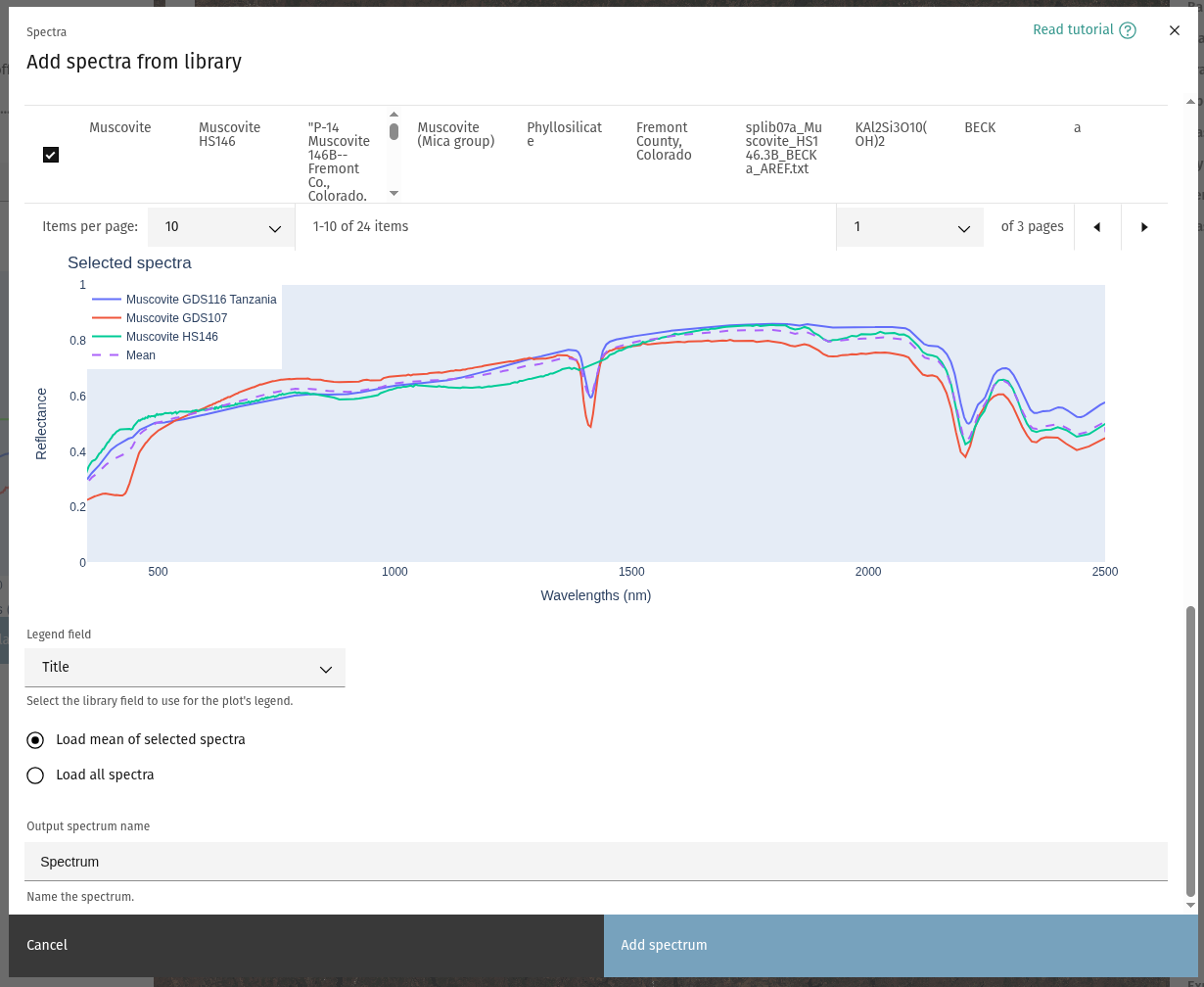Open the page number dropdown
This screenshot has width=1204, height=987.
coord(910,227)
